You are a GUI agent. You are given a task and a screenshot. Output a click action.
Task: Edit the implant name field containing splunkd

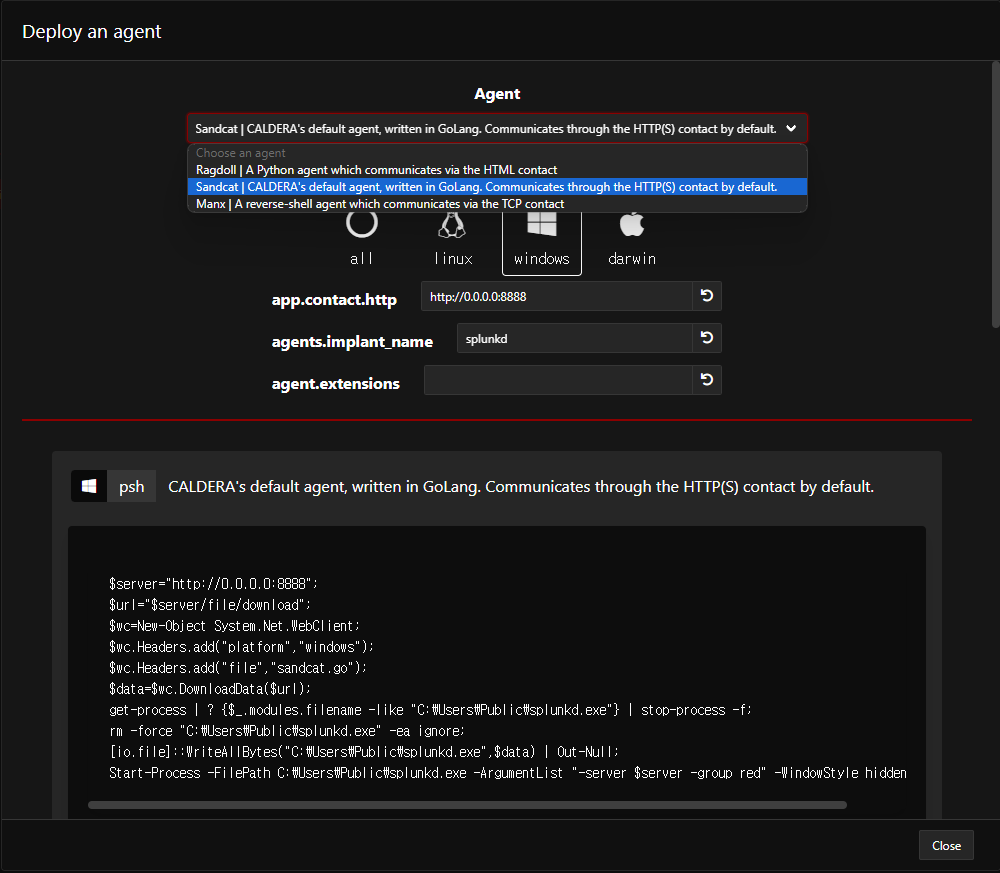point(575,339)
